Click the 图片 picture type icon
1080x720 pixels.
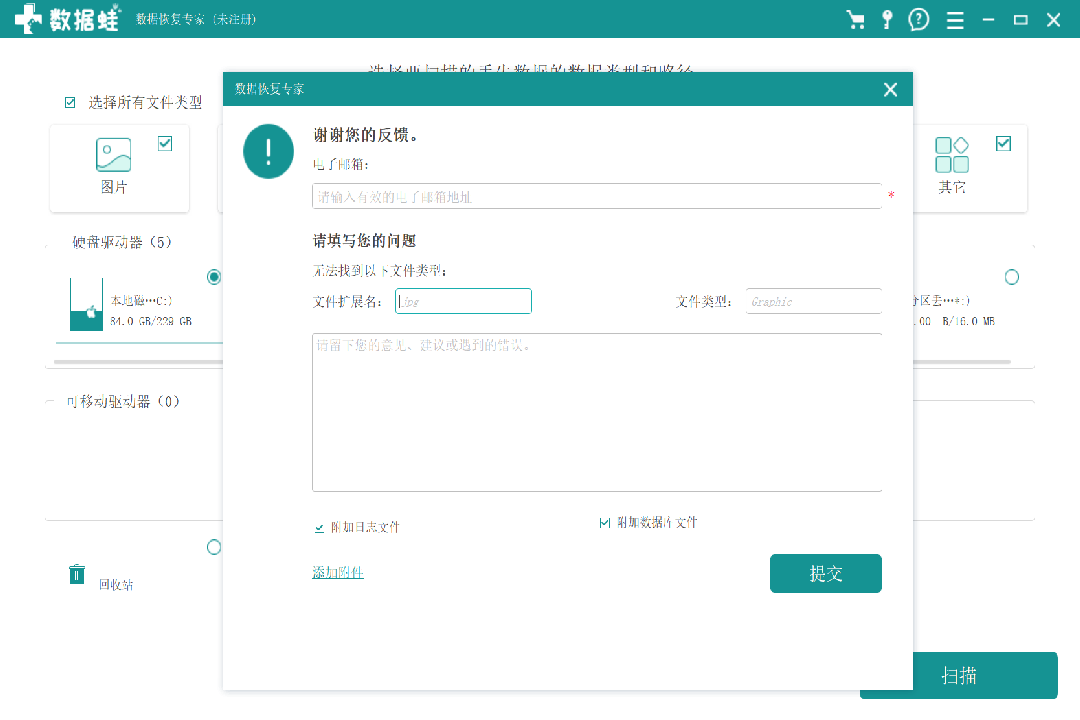(x=113, y=155)
